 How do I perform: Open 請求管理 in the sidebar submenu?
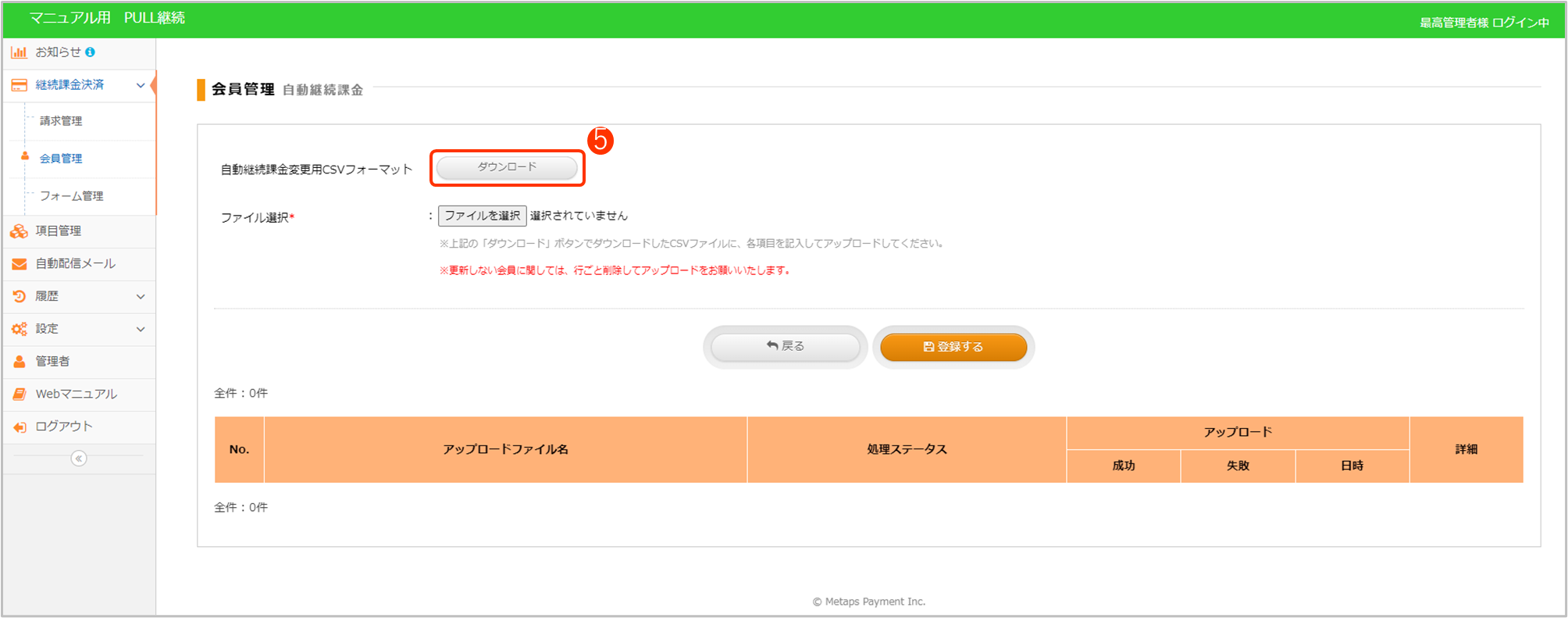[61, 121]
